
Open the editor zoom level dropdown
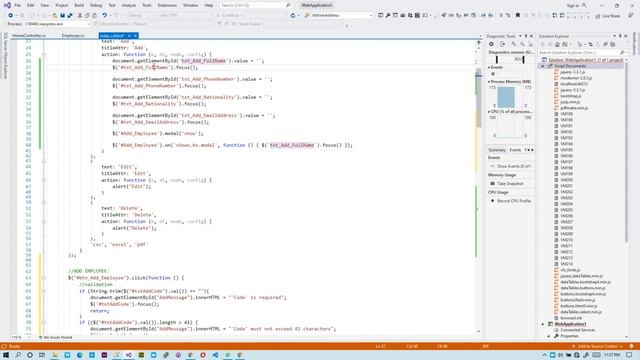click(21, 338)
